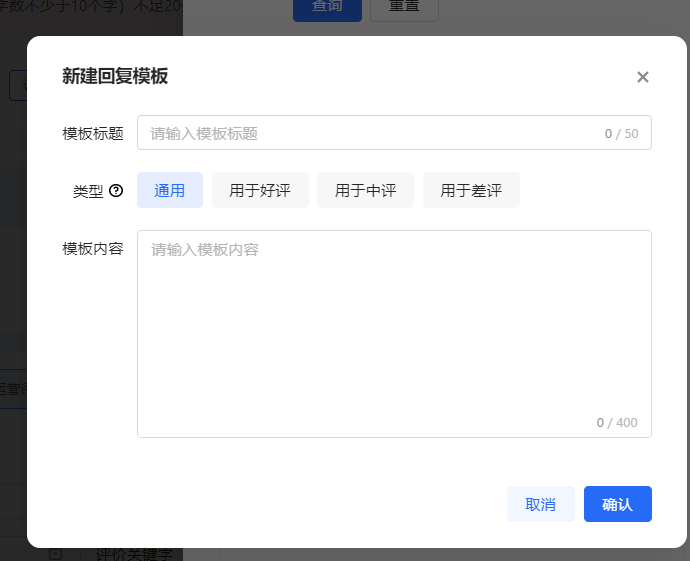Toggle the icon left of 评价关键字
Viewport: 690px width, 561px height.
[56, 553]
